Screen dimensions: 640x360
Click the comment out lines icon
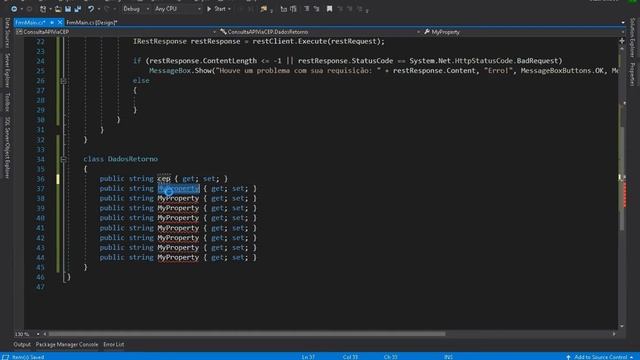tap(307, 9)
